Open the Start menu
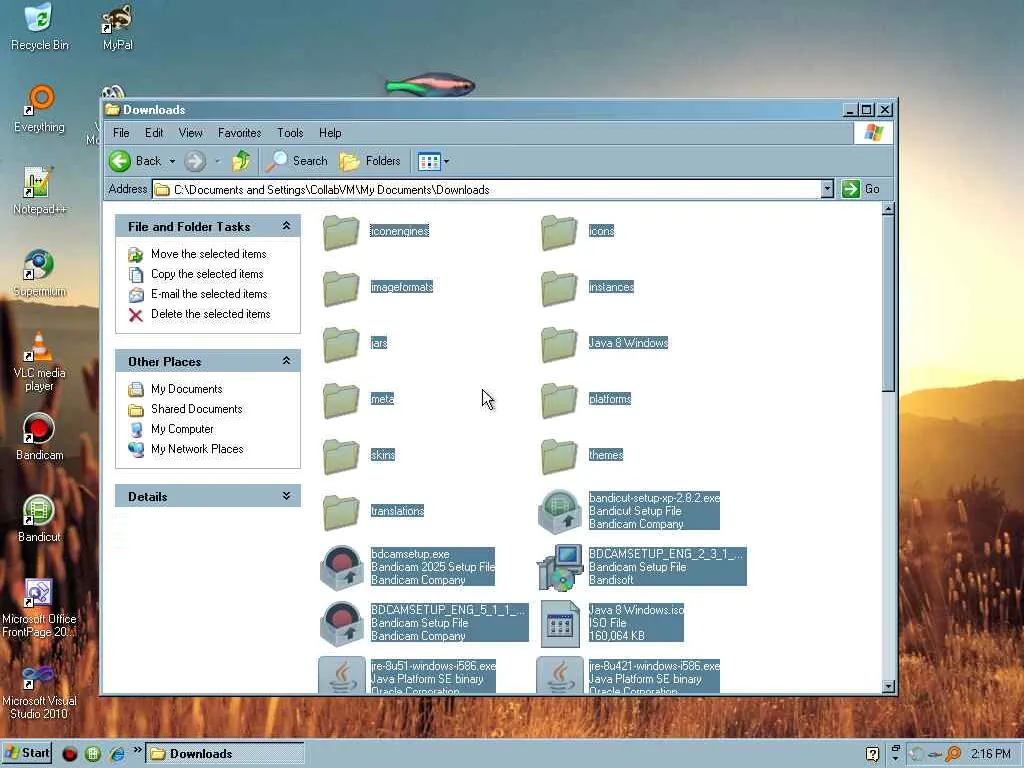 (x=27, y=753)
